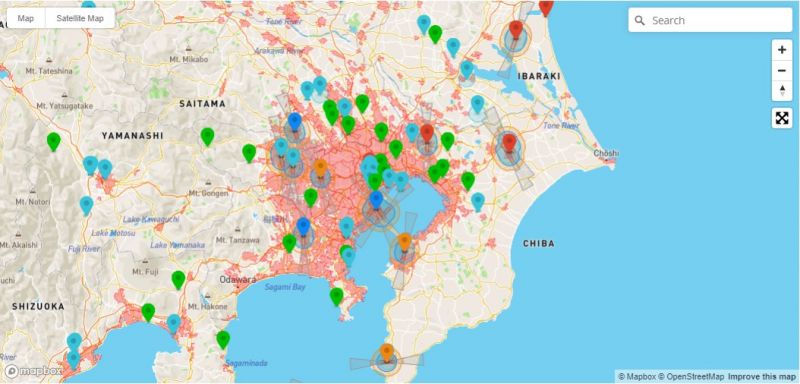Follow the Improve this map link

[762, 377]
